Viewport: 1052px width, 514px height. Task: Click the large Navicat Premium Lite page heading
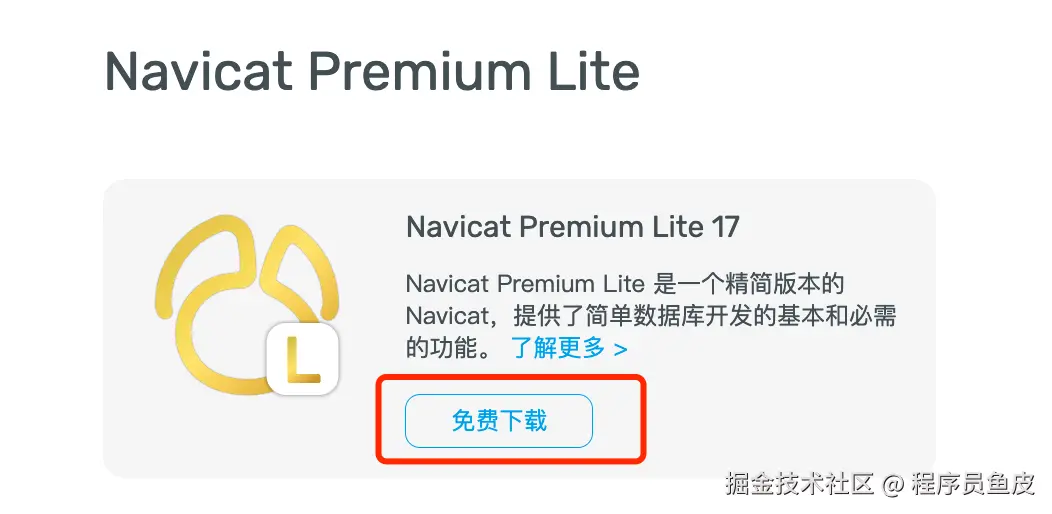(372, 70)
